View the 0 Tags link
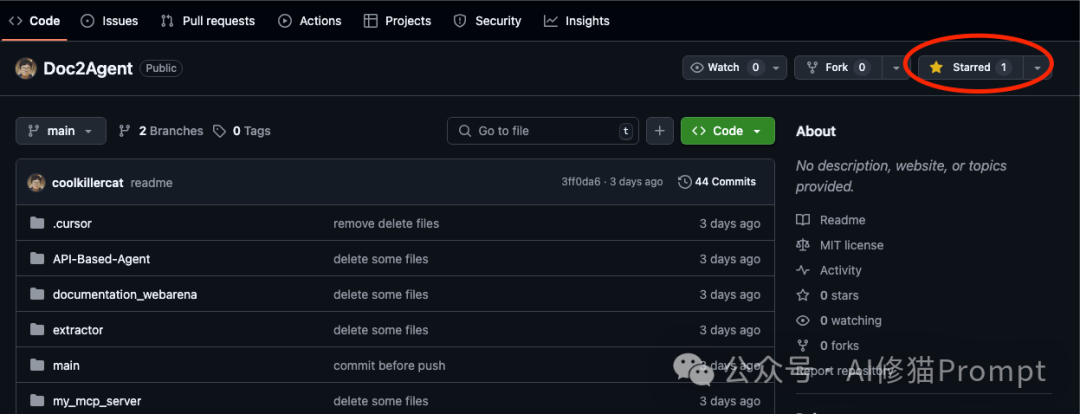This screenshot has width=1080, height=414. click(x=242, y=131)
